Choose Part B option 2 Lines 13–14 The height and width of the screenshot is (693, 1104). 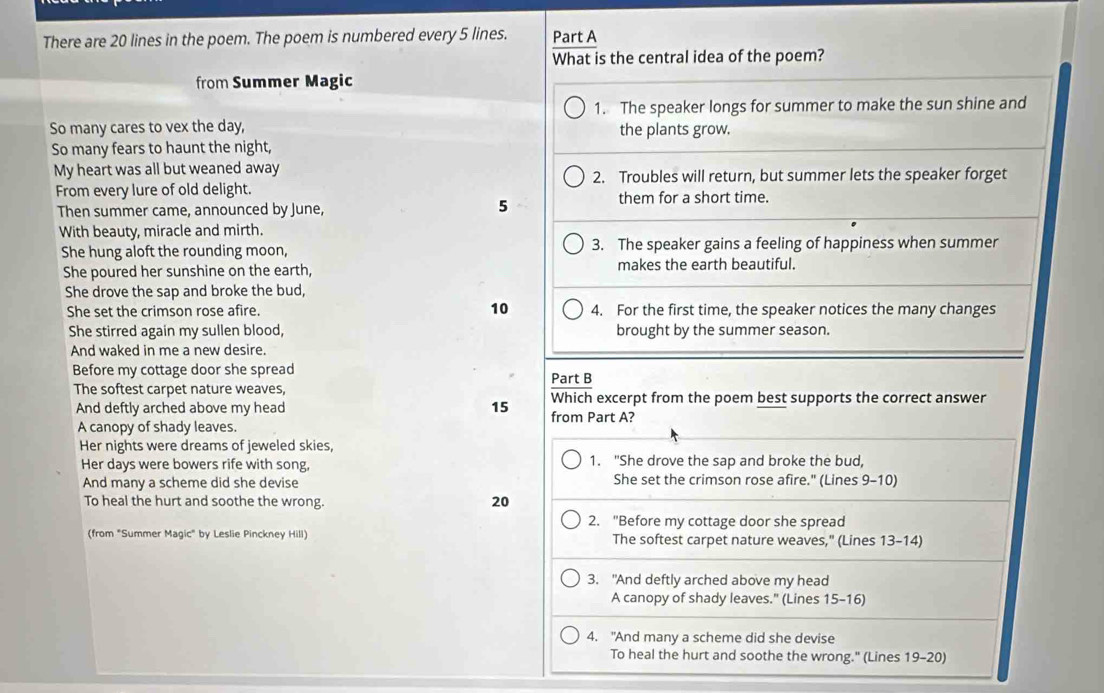[x=570, y=520]
